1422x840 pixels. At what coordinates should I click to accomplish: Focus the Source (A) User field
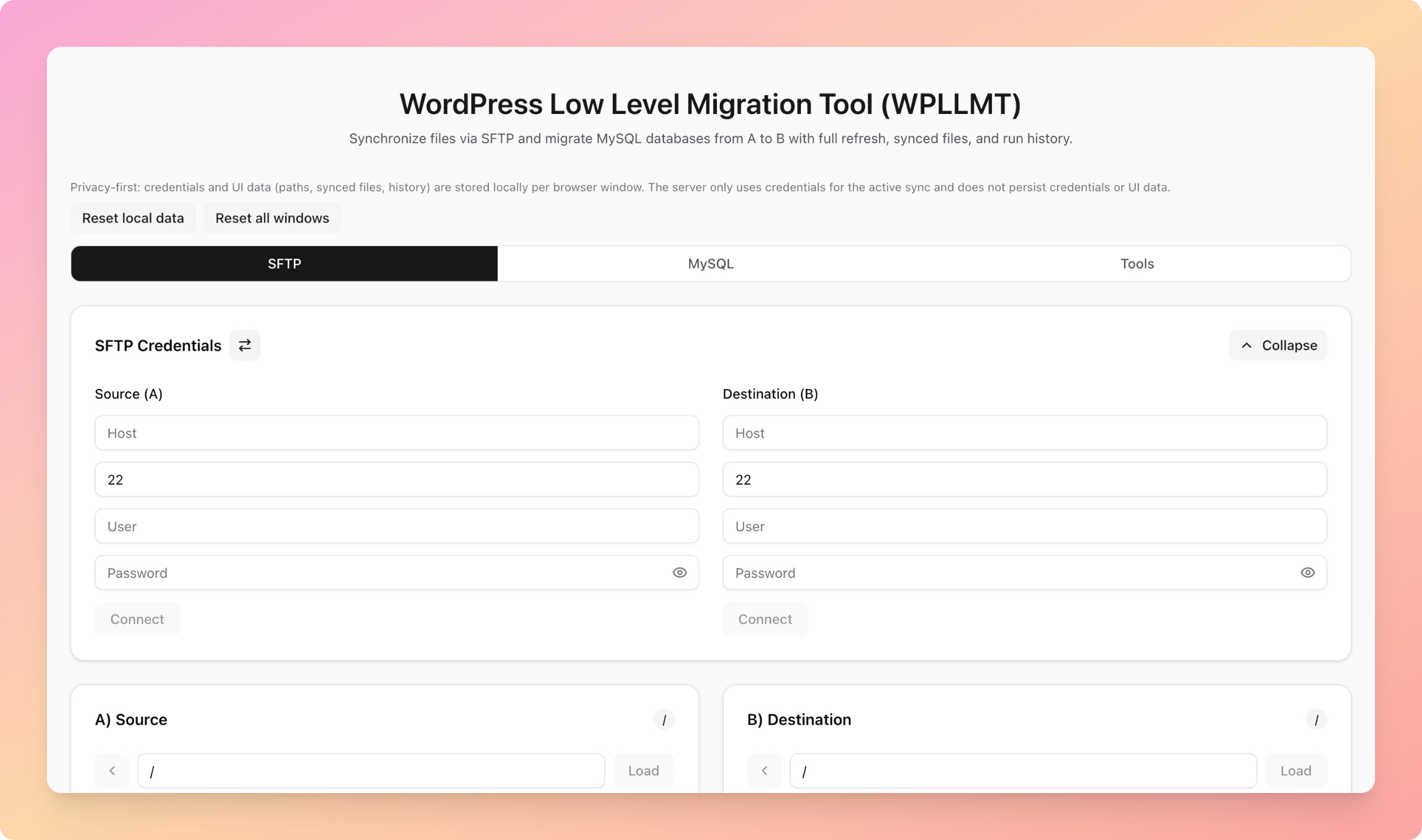click(397, 526)
